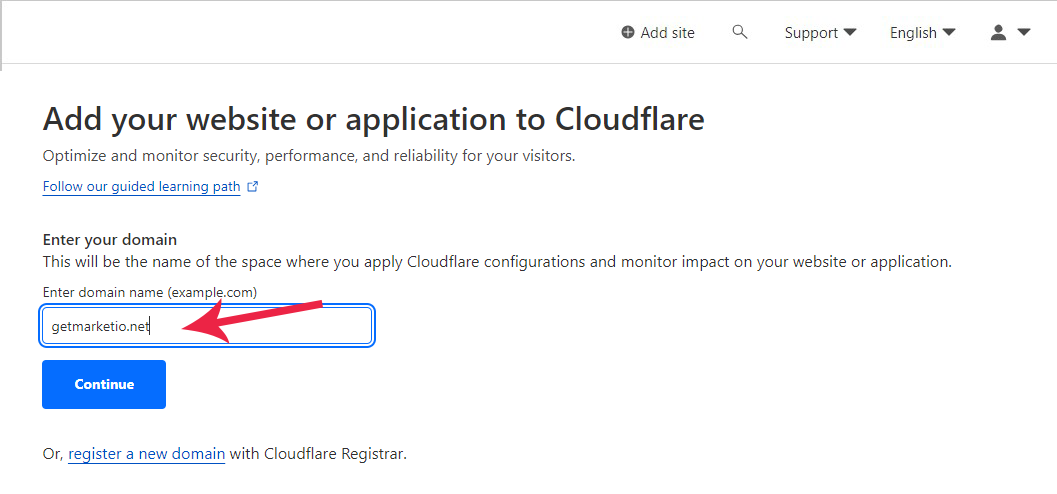The image size is (1057, 494).
Task: Click the 'Enter your domain' section title
Action: click(x=110, y=240)
